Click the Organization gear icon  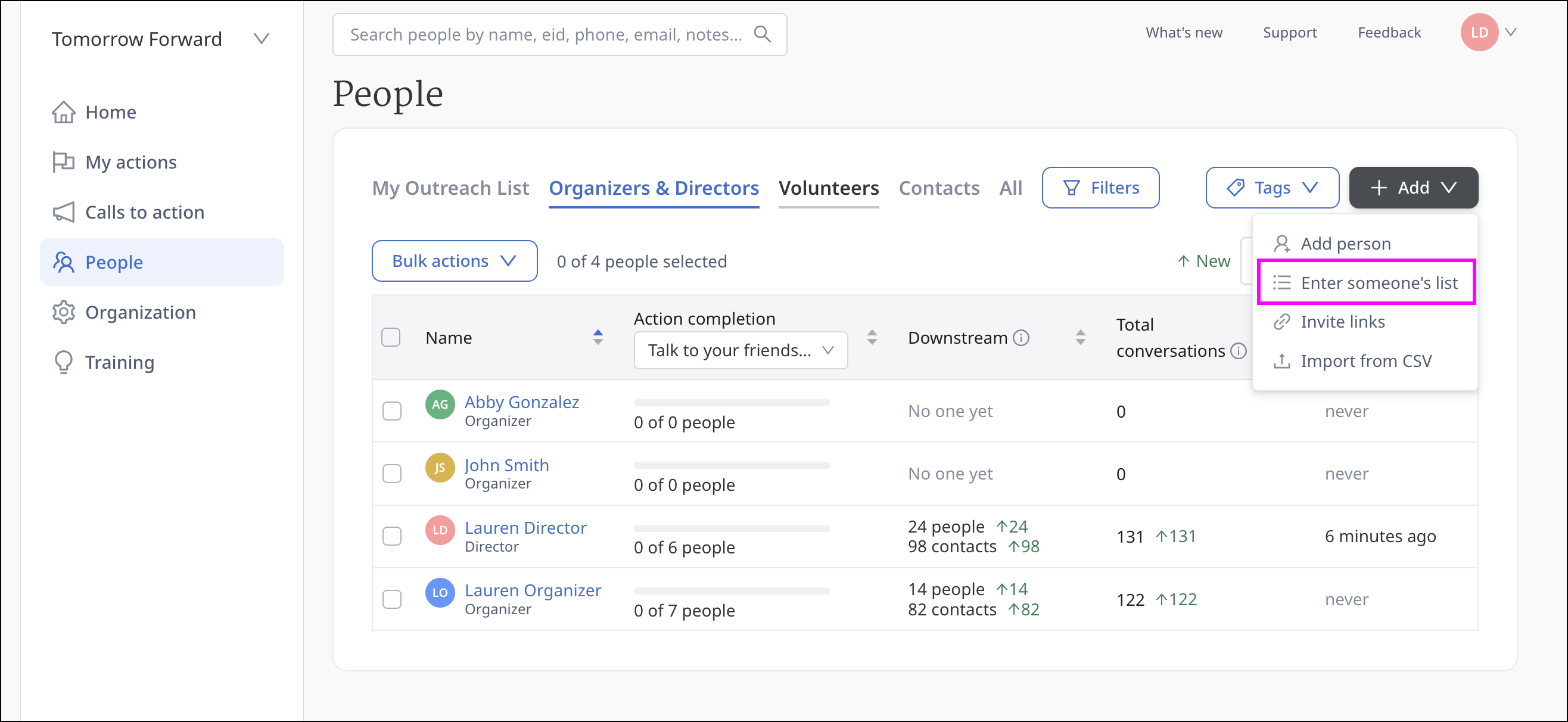pyautogui.click(x=63, y=312)
